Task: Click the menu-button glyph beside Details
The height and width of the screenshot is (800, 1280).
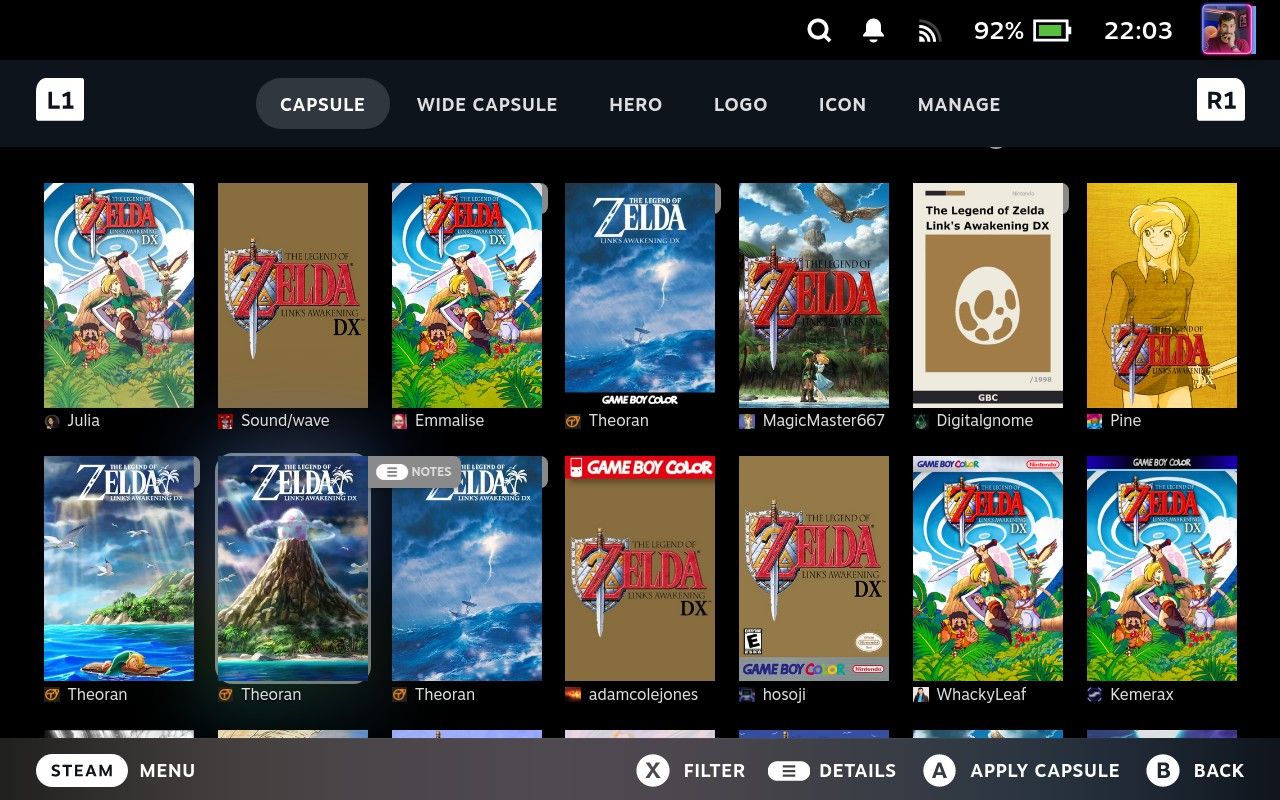Action: coord(789,771)
